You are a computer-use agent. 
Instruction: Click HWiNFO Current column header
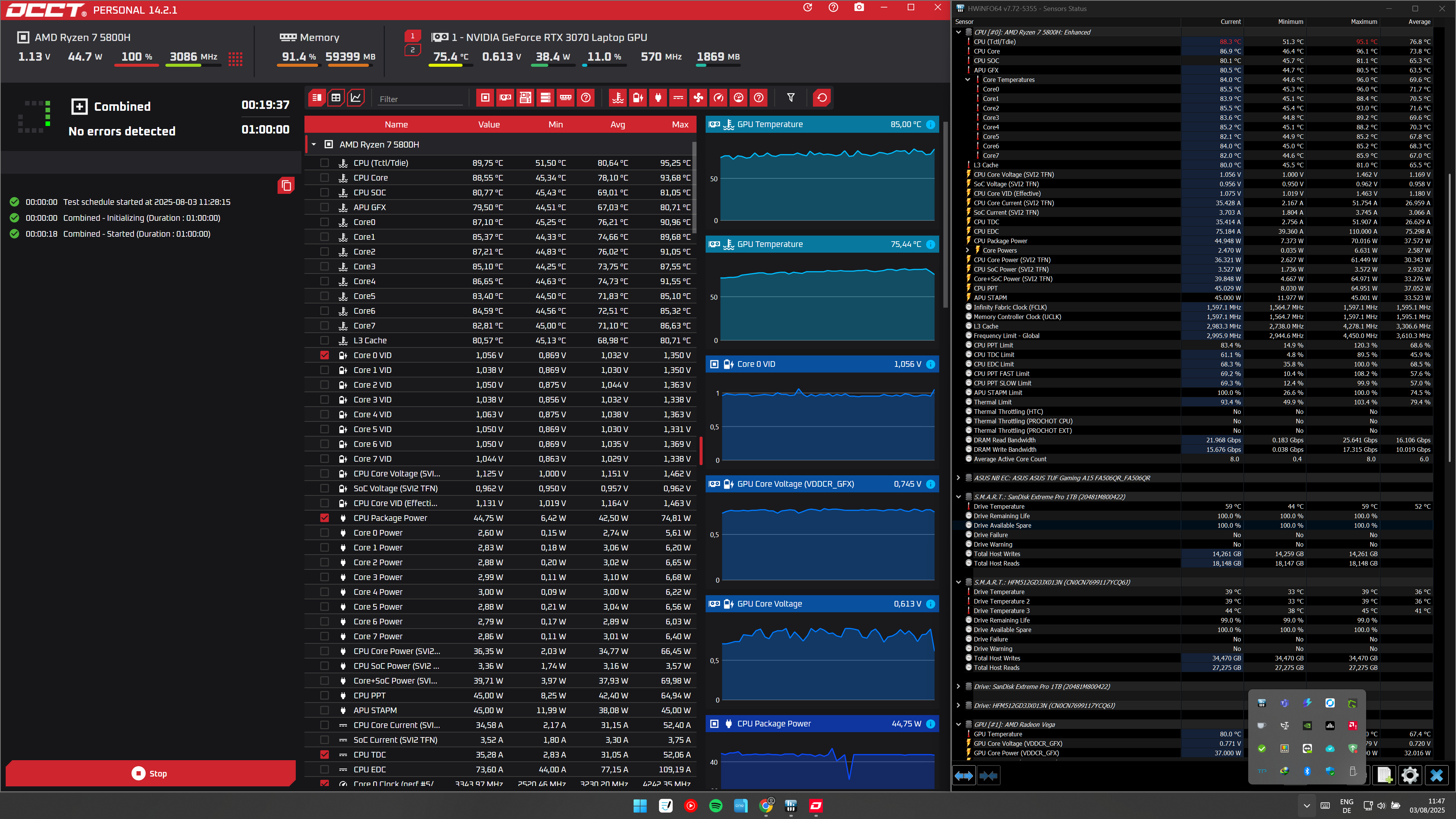click(x=1231, y=22)
